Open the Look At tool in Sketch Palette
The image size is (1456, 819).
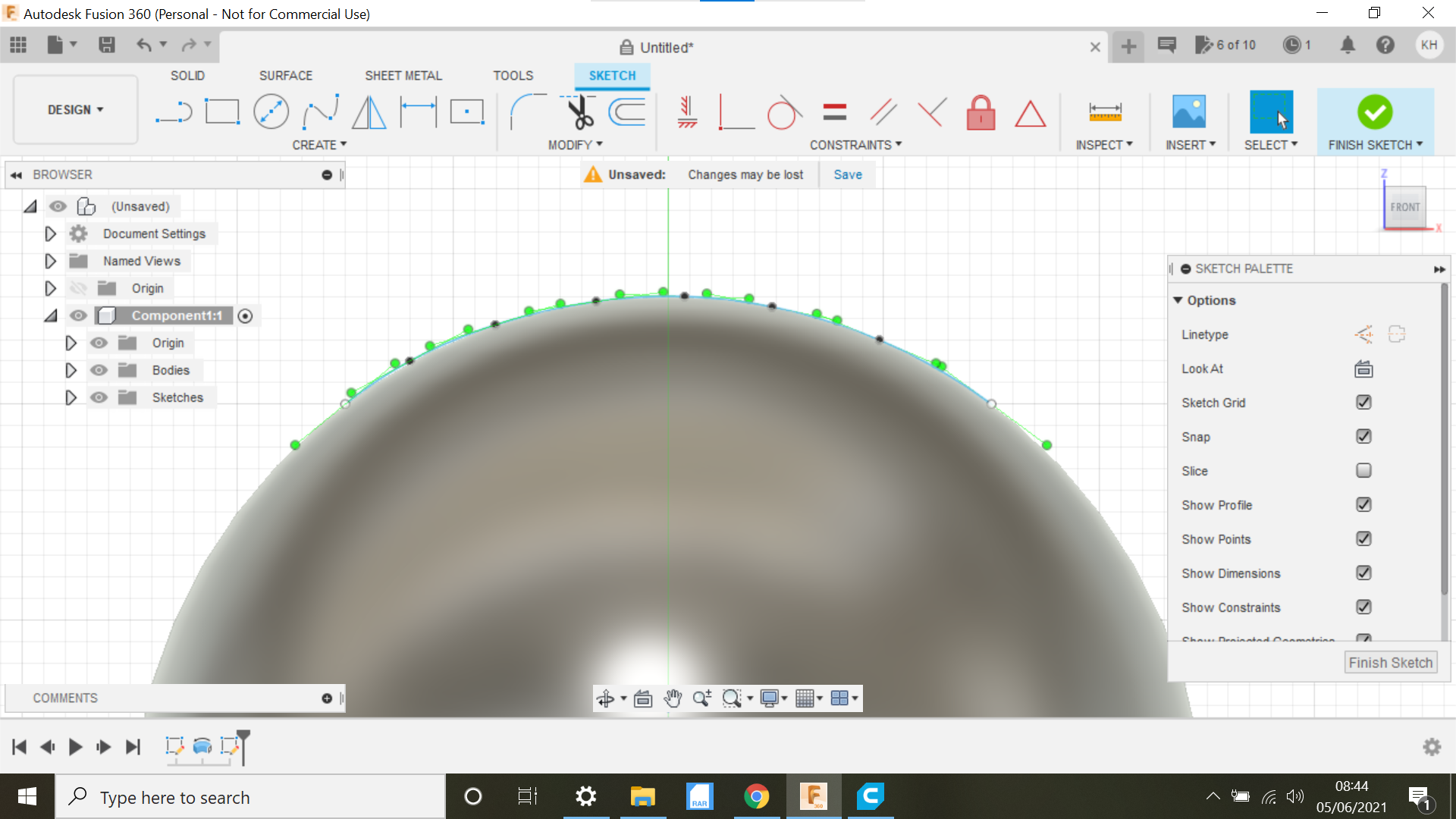1363,369
